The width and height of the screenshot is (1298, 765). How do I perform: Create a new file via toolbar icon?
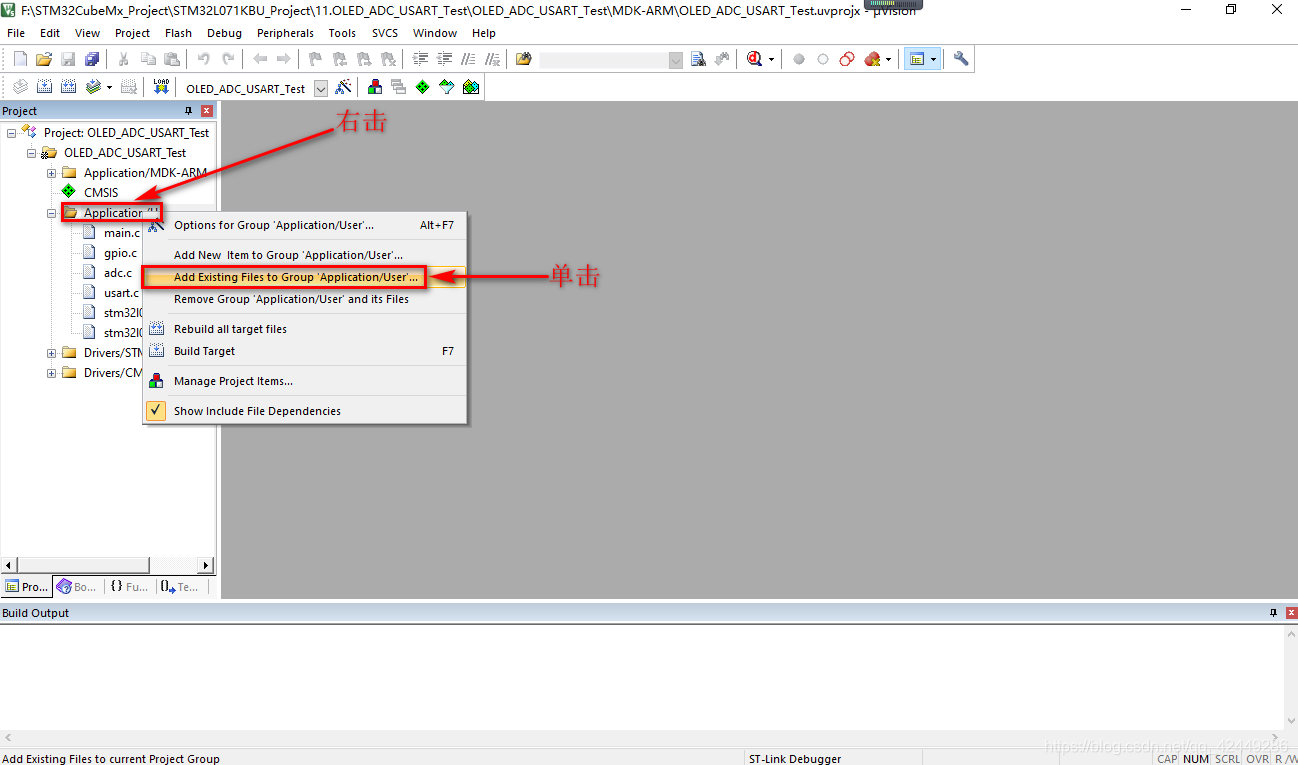[x=20, y=59]
